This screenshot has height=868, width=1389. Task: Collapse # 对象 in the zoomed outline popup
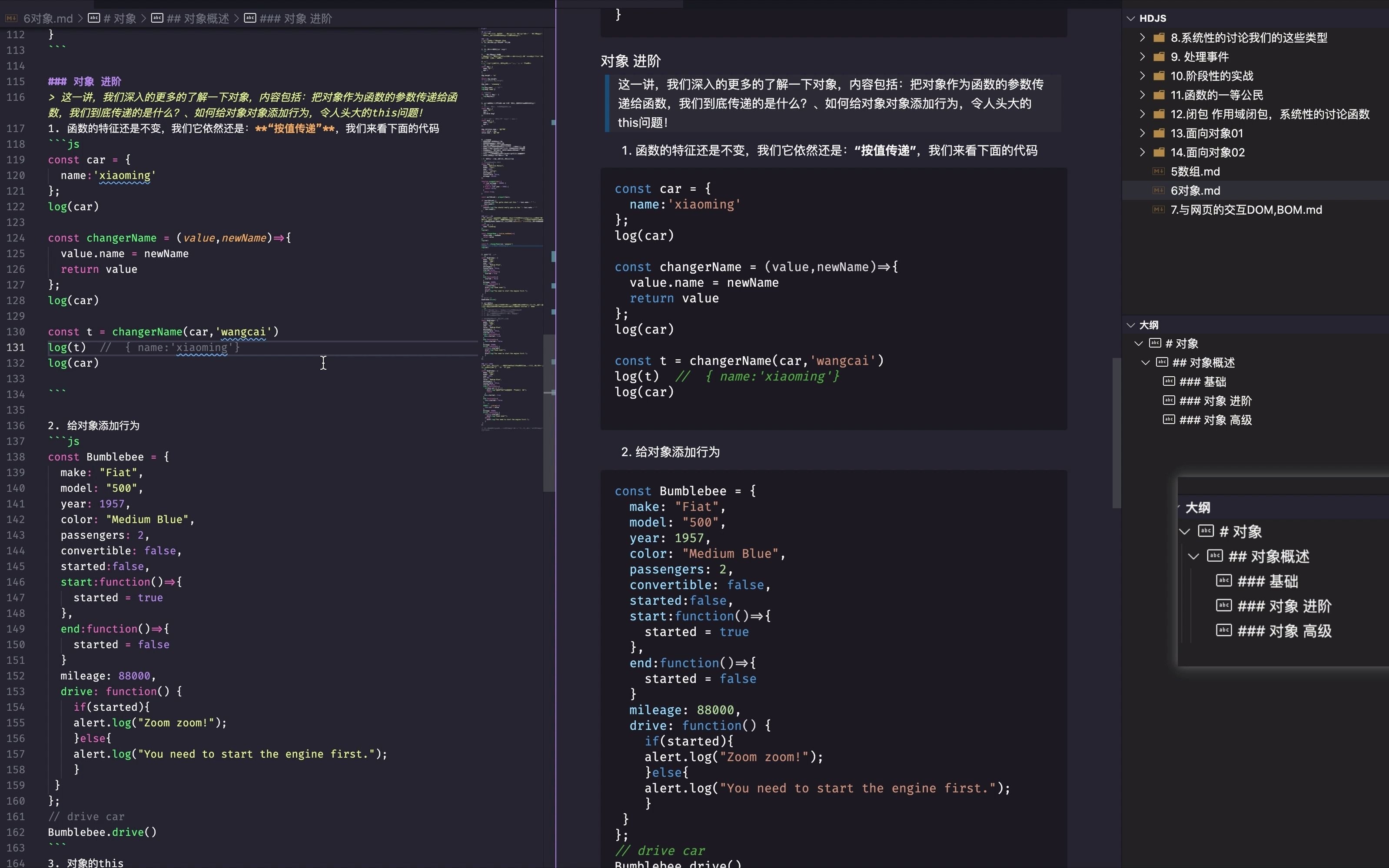coord(1185,532)
